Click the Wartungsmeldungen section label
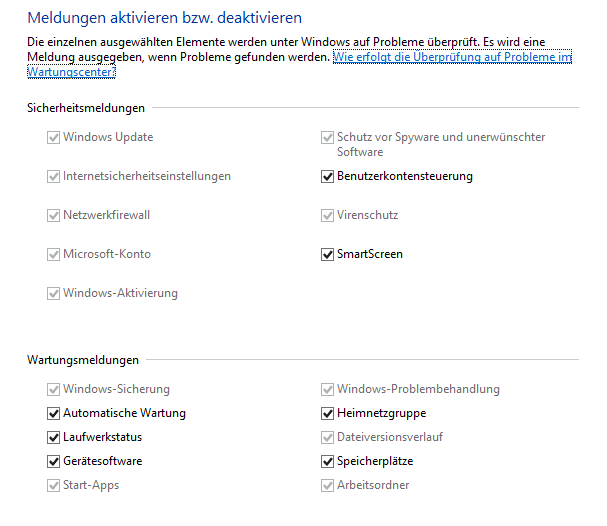Viewport: 607px width, 526px height. [83, 360]
